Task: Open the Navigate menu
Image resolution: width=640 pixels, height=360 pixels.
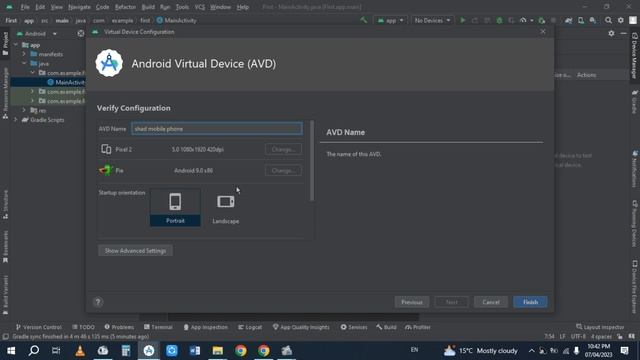Action: coord(79,7)
